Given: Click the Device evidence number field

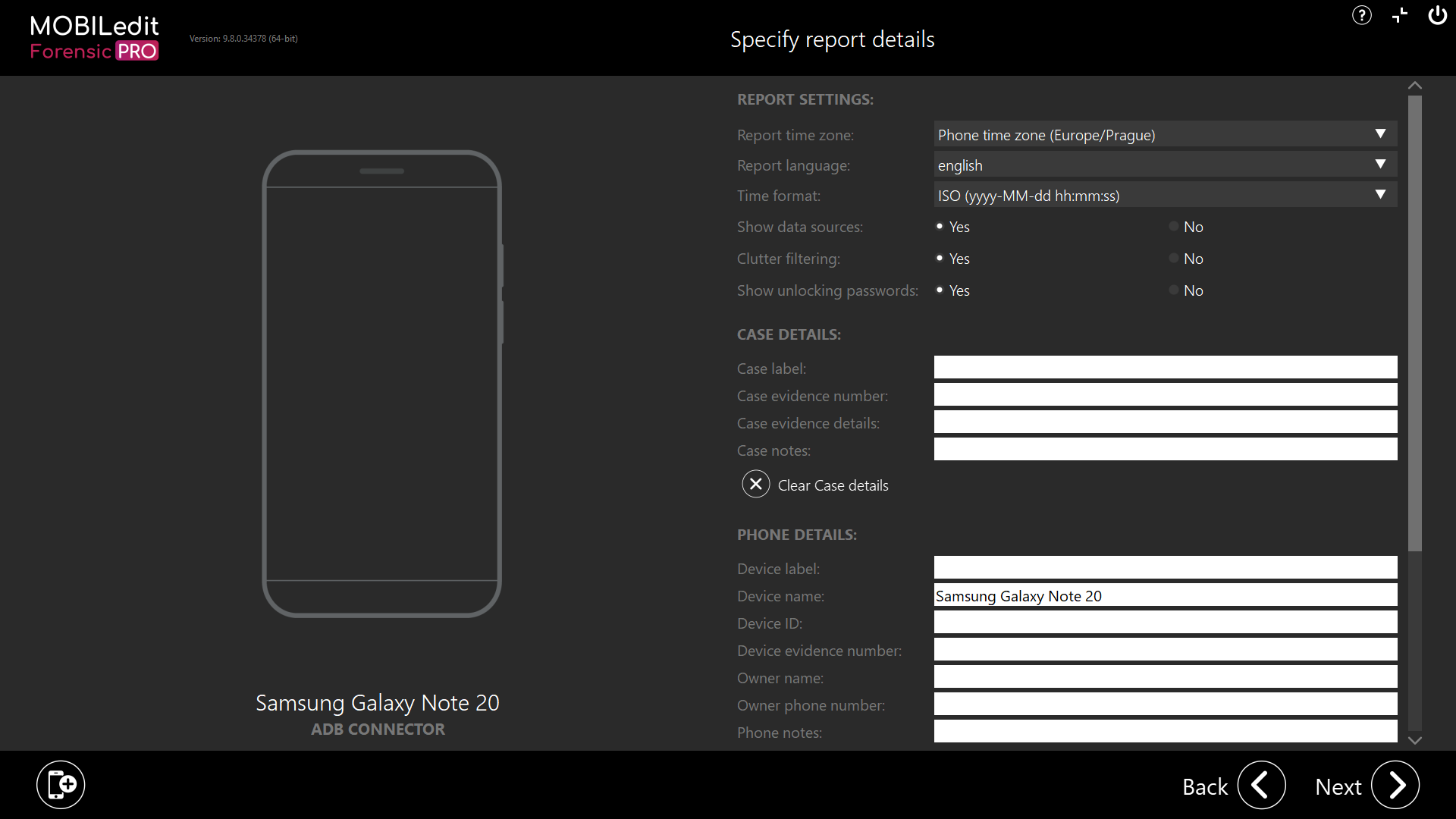Looking at the screenshot, I should point(1166,649).
